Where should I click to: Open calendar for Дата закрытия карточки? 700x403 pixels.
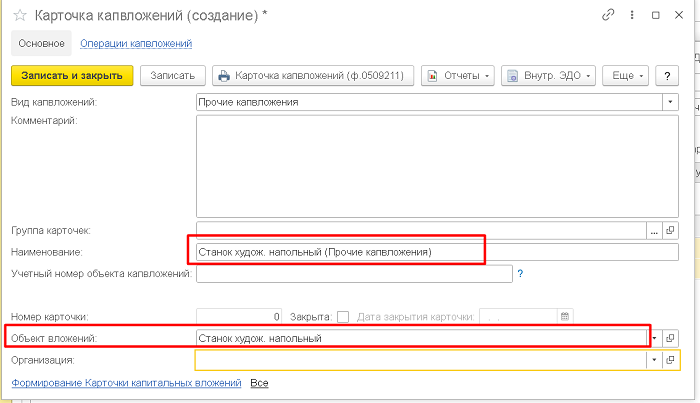(565, 316)
